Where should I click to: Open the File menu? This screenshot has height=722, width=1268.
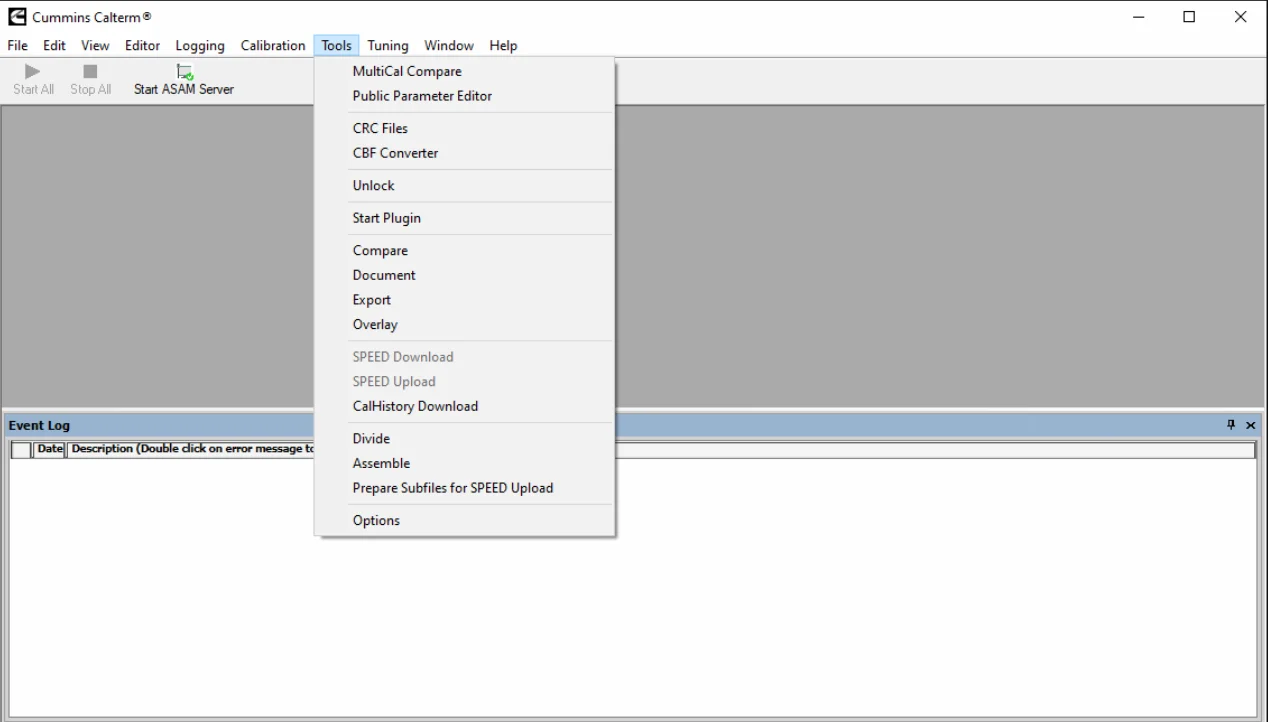click(18, 45)
